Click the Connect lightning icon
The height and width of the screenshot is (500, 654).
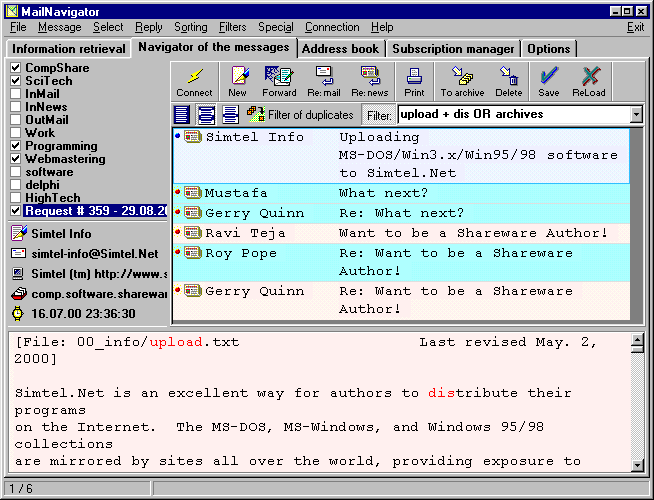(194, 81)
